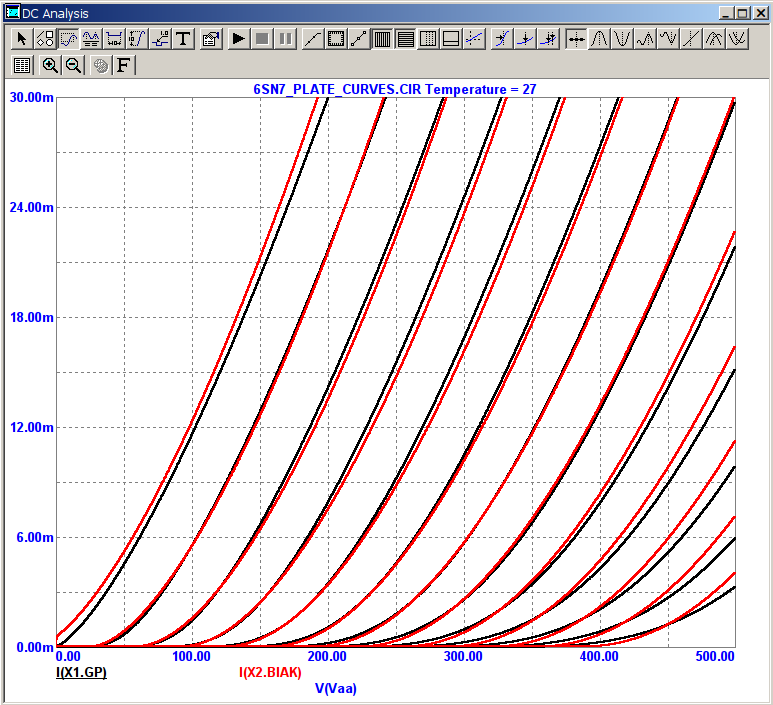The image size is (773, 705).
Task: Choose the Graphics shapes tool
Action: point(45,38)
